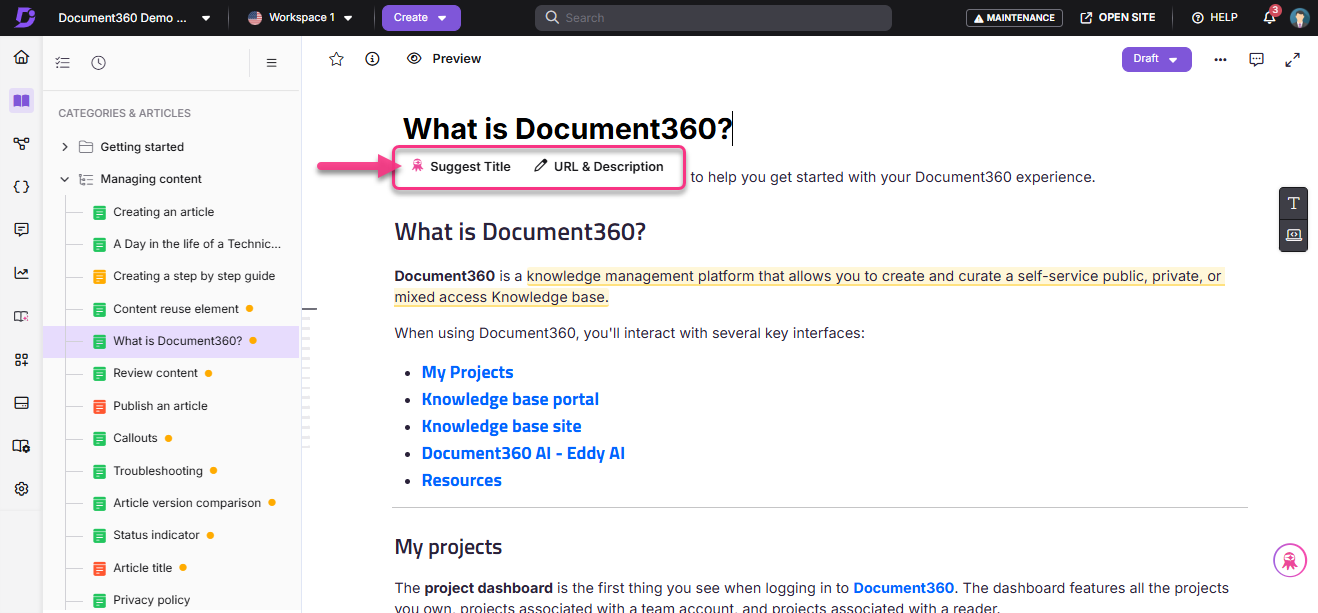Open the Workspace 1 dropdown

click(x=300, y=17)
